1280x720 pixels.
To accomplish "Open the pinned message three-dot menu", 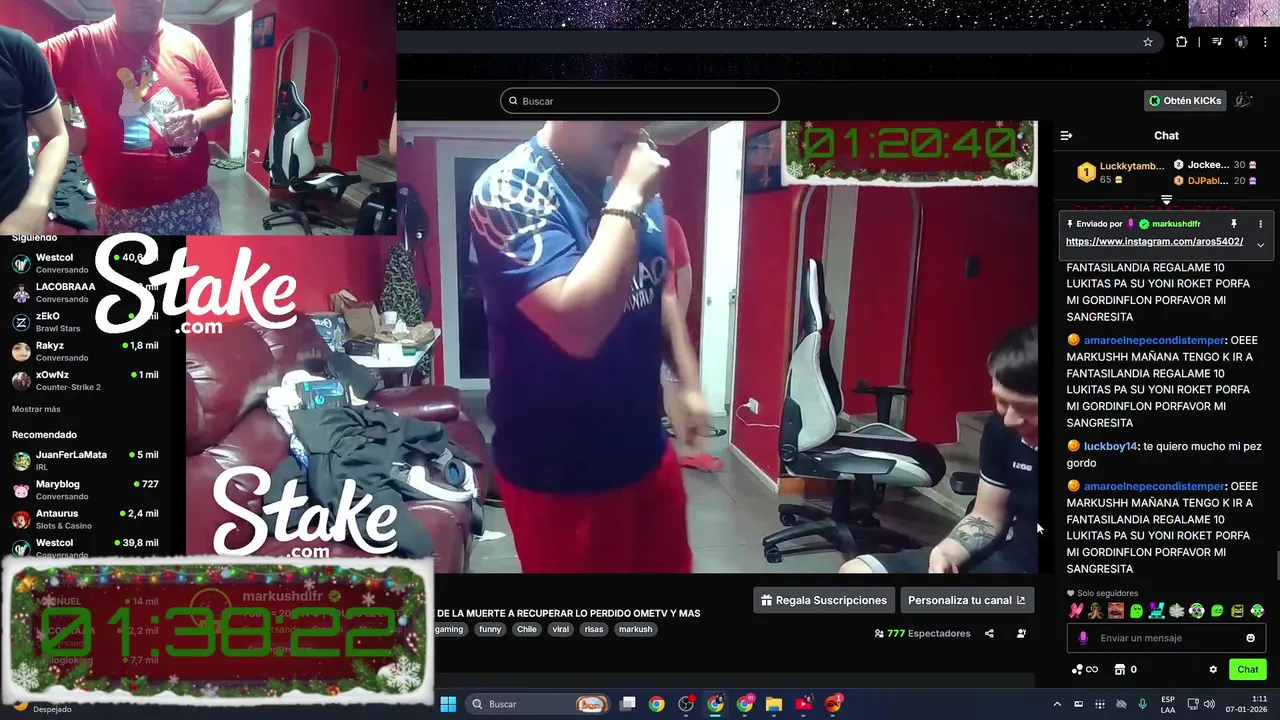I will click(1260, 224).
